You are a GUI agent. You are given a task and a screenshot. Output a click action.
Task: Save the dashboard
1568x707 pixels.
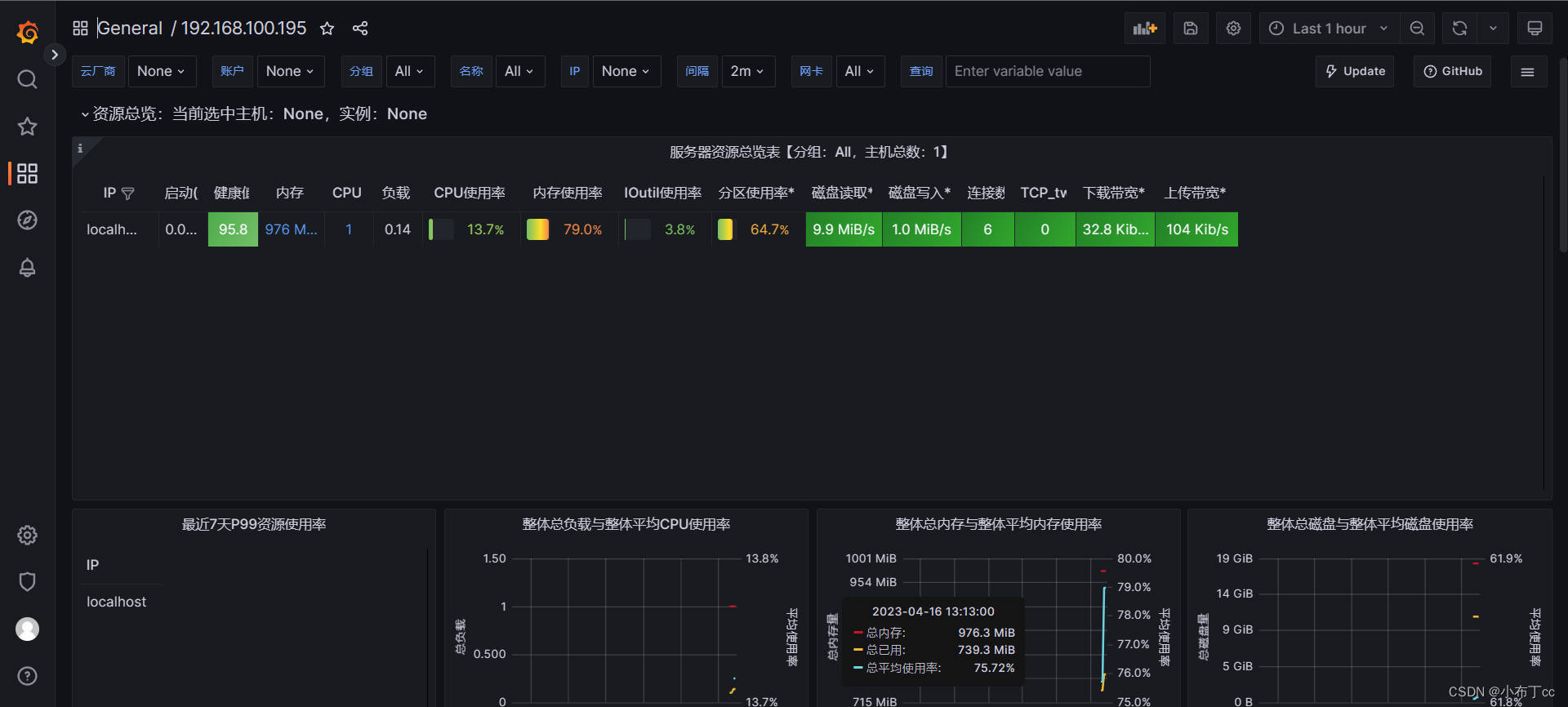1191,29
